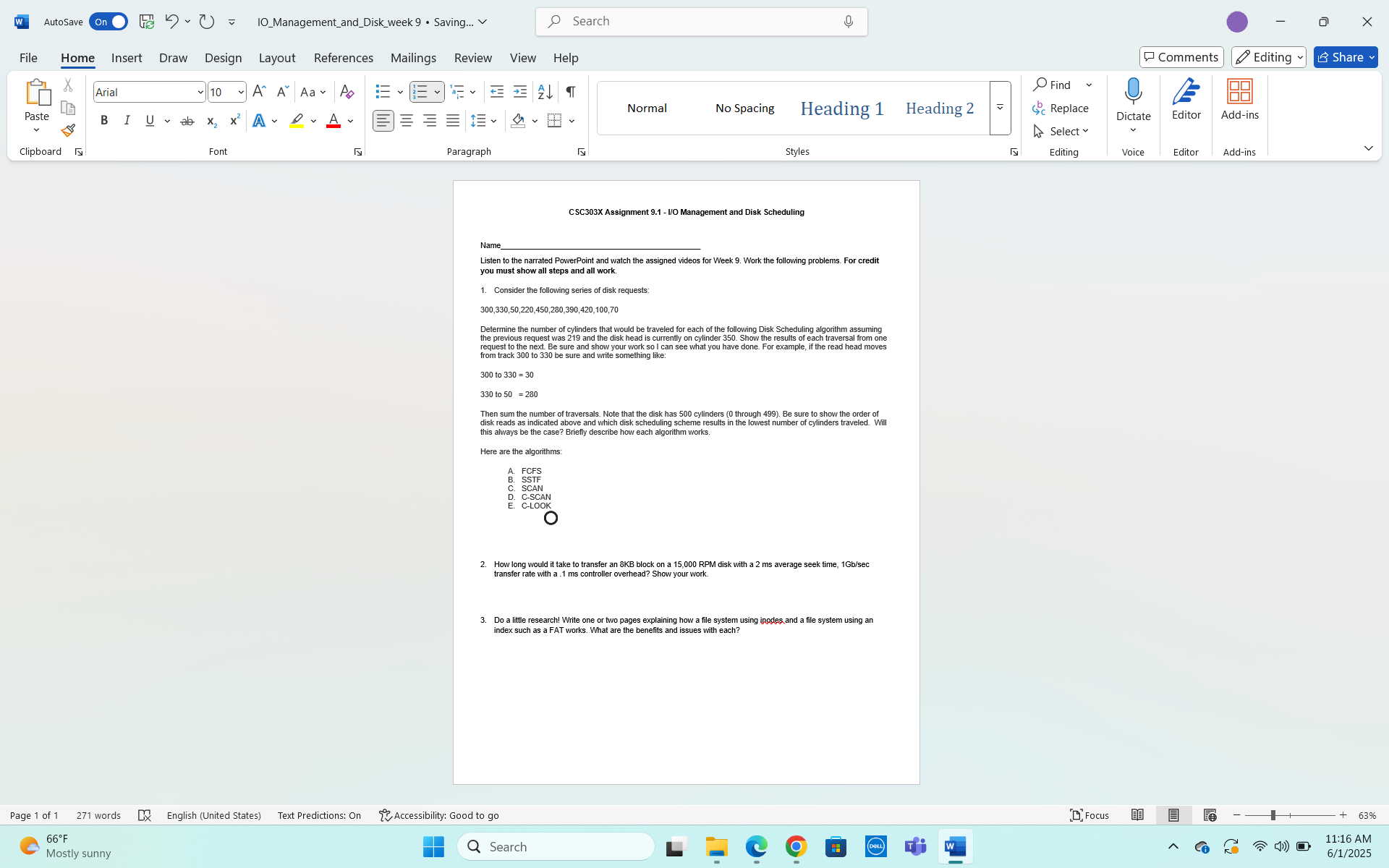Increase paragraph indent
The width and height of the screenshot is (1389, 868).
[x=519, y=92]
